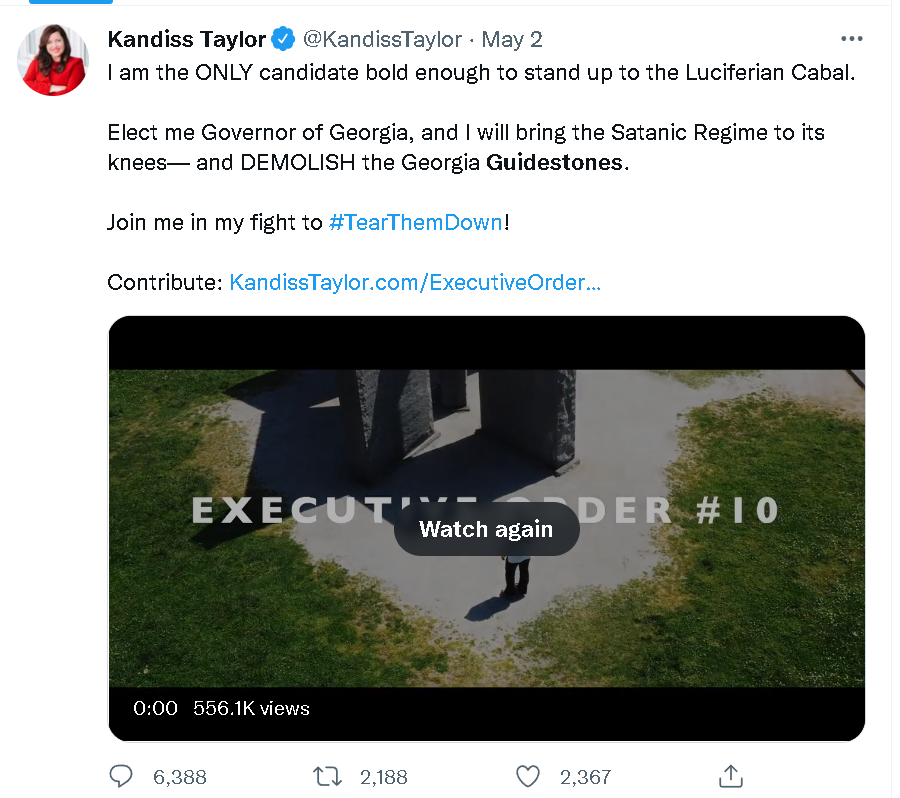
Task: Open the share tweet icon
Action: (x=731, y=776)
